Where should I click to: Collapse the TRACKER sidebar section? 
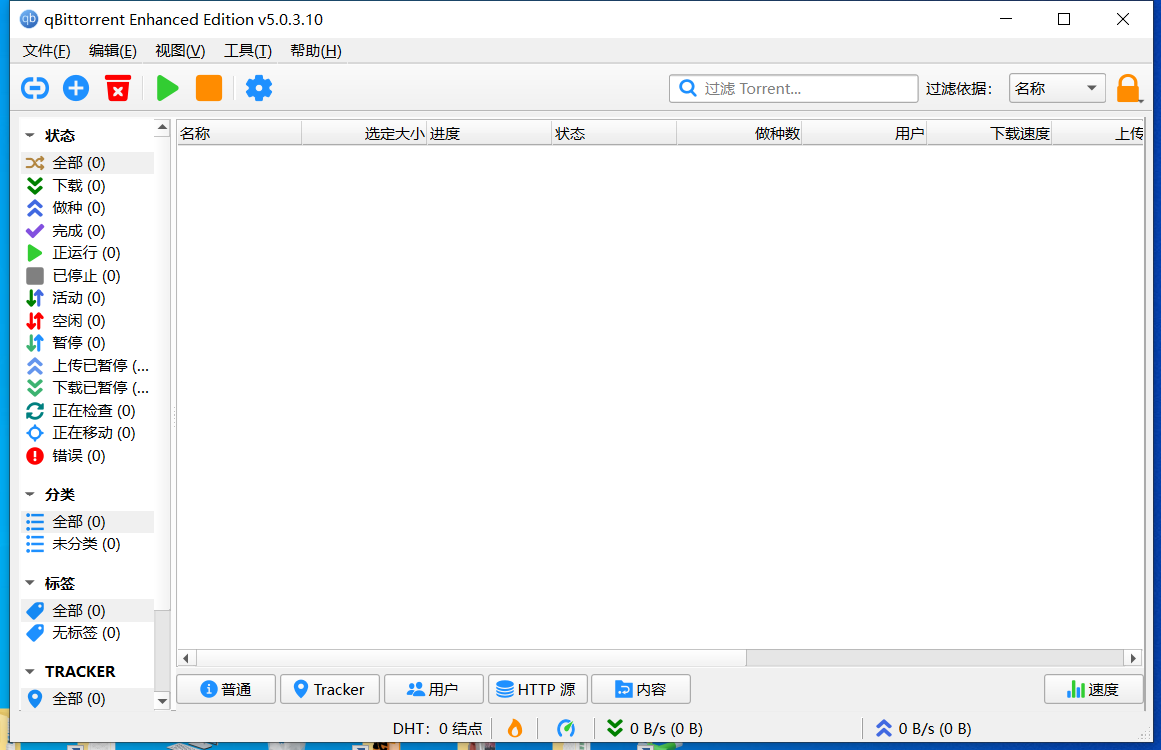[30, 672]
